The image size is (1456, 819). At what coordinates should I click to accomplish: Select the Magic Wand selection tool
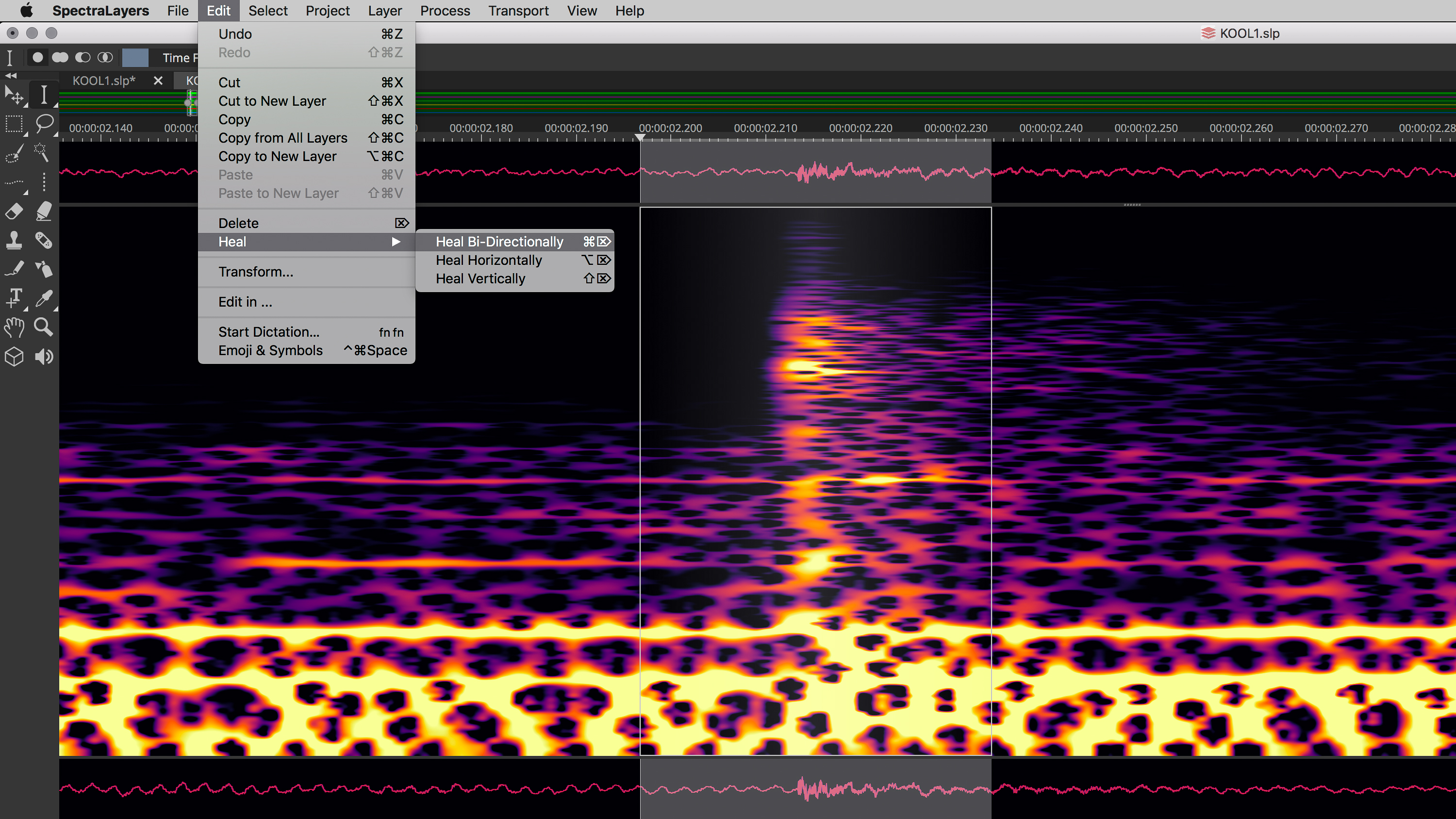[x=42, y=152]
